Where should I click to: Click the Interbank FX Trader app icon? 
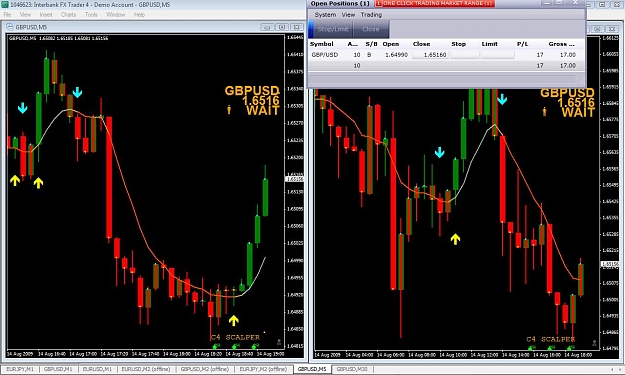pos(4,4)
